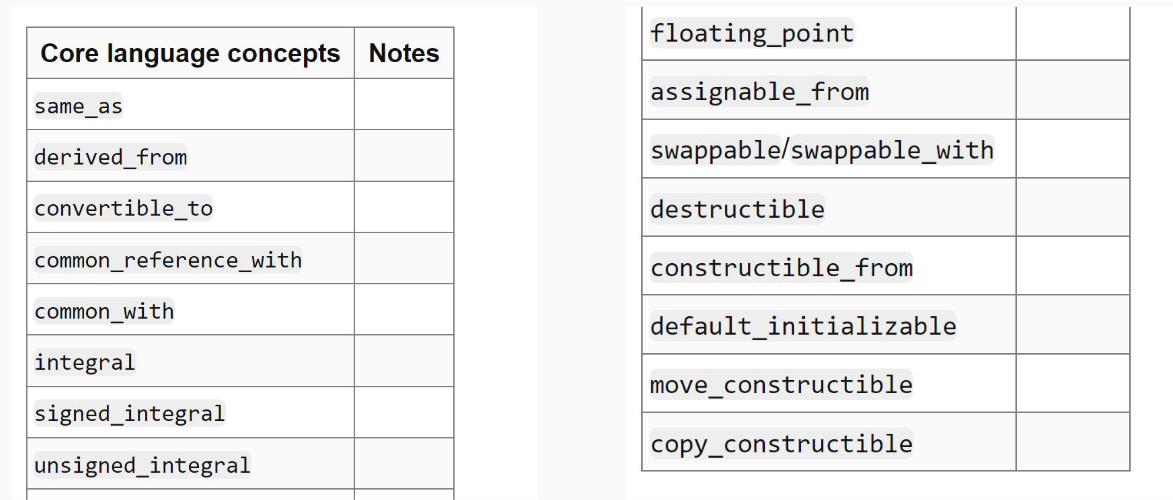Select the destructible concept

737,208
